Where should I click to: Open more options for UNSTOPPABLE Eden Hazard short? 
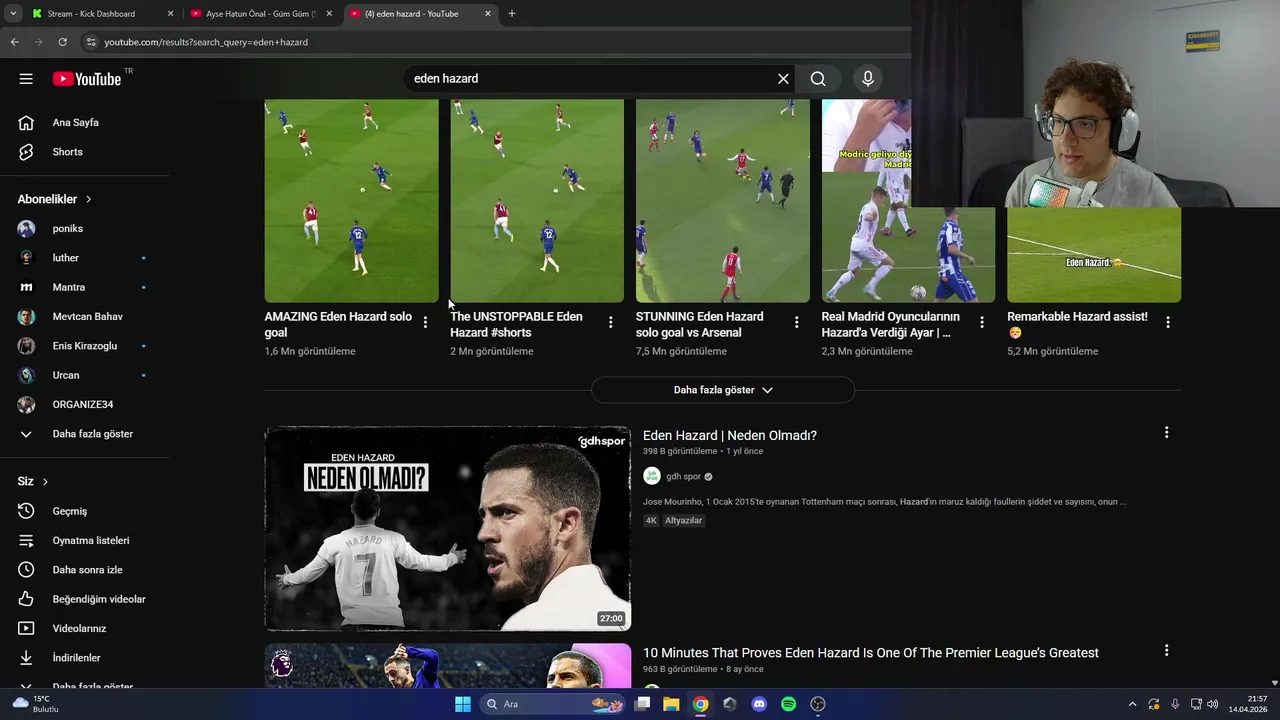tap(611, 322)
